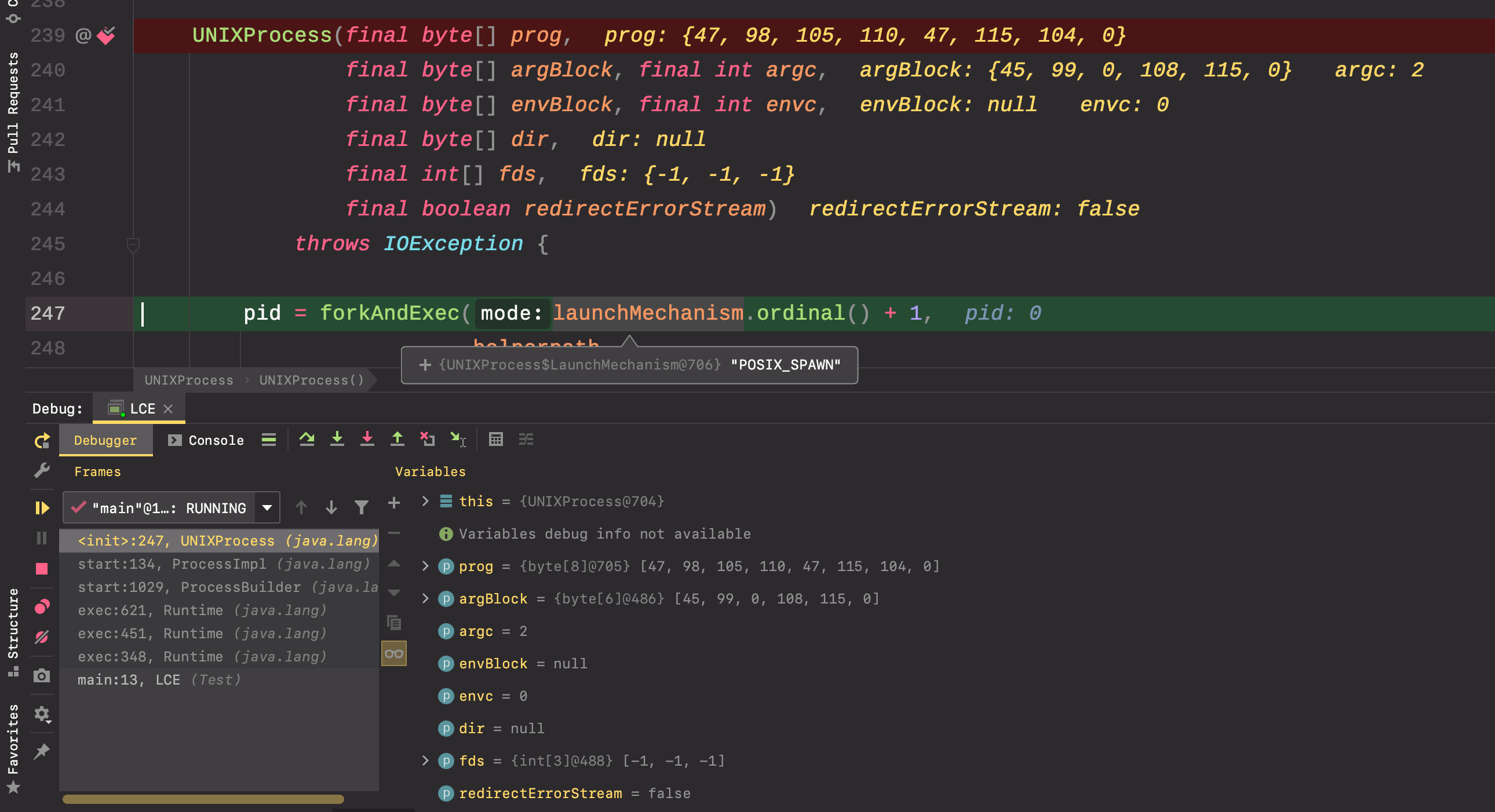Step Out of current method
The image size is (1495, 812).
pos(398,440)
